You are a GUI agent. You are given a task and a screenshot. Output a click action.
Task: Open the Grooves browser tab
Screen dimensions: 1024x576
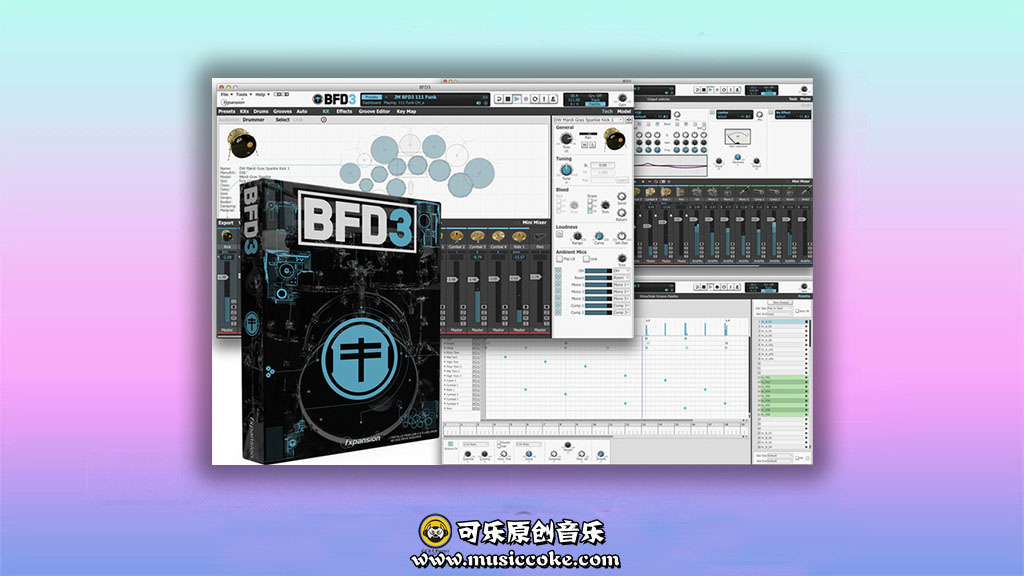click(x=282, y=112)
